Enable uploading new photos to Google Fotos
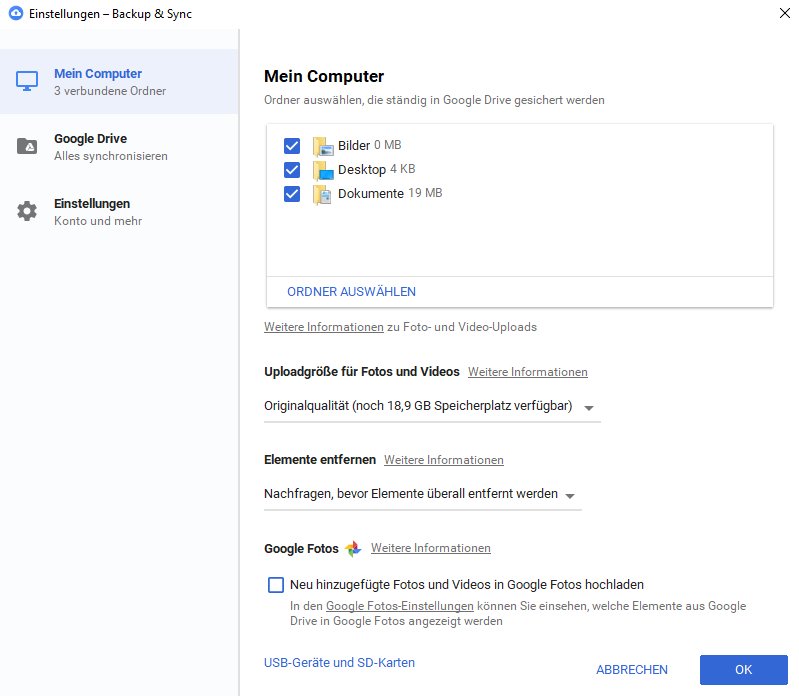 pyautogui.click(x=276, y=585)
